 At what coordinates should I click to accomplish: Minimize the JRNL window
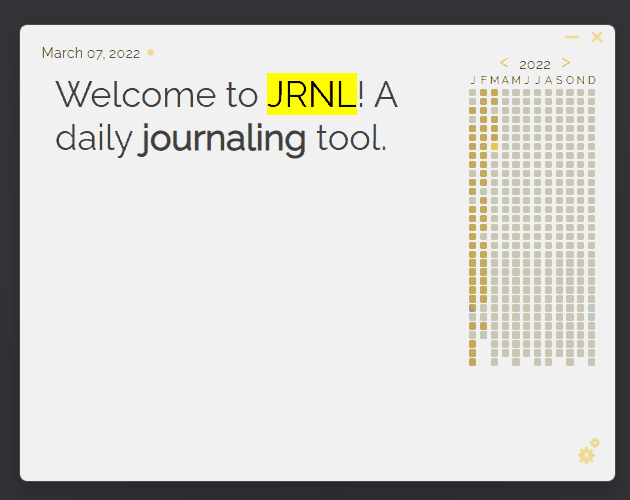[572, 37]
